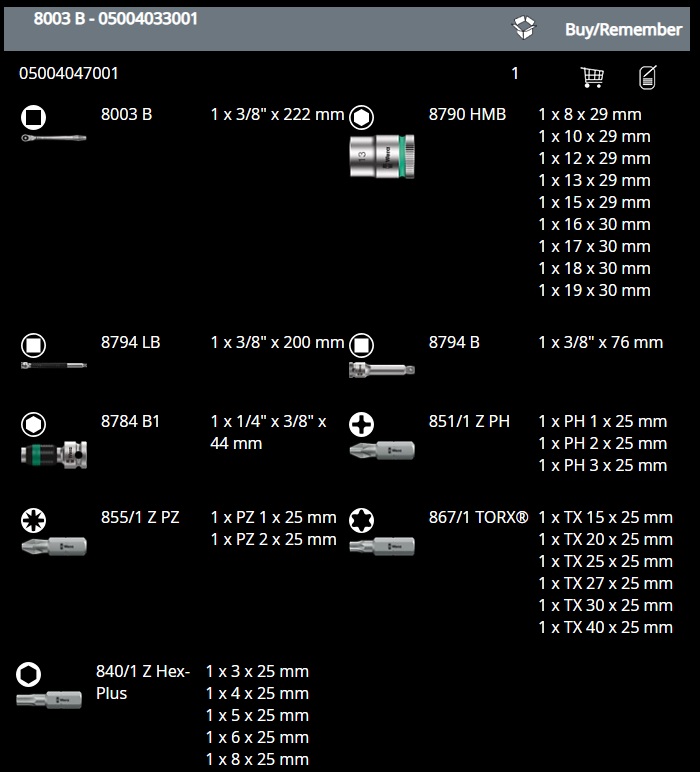Viewport: 700px width, 772px height.
Task: Click the 8794 LB product name
Action: pyautogui.click(x=130, y=342)
